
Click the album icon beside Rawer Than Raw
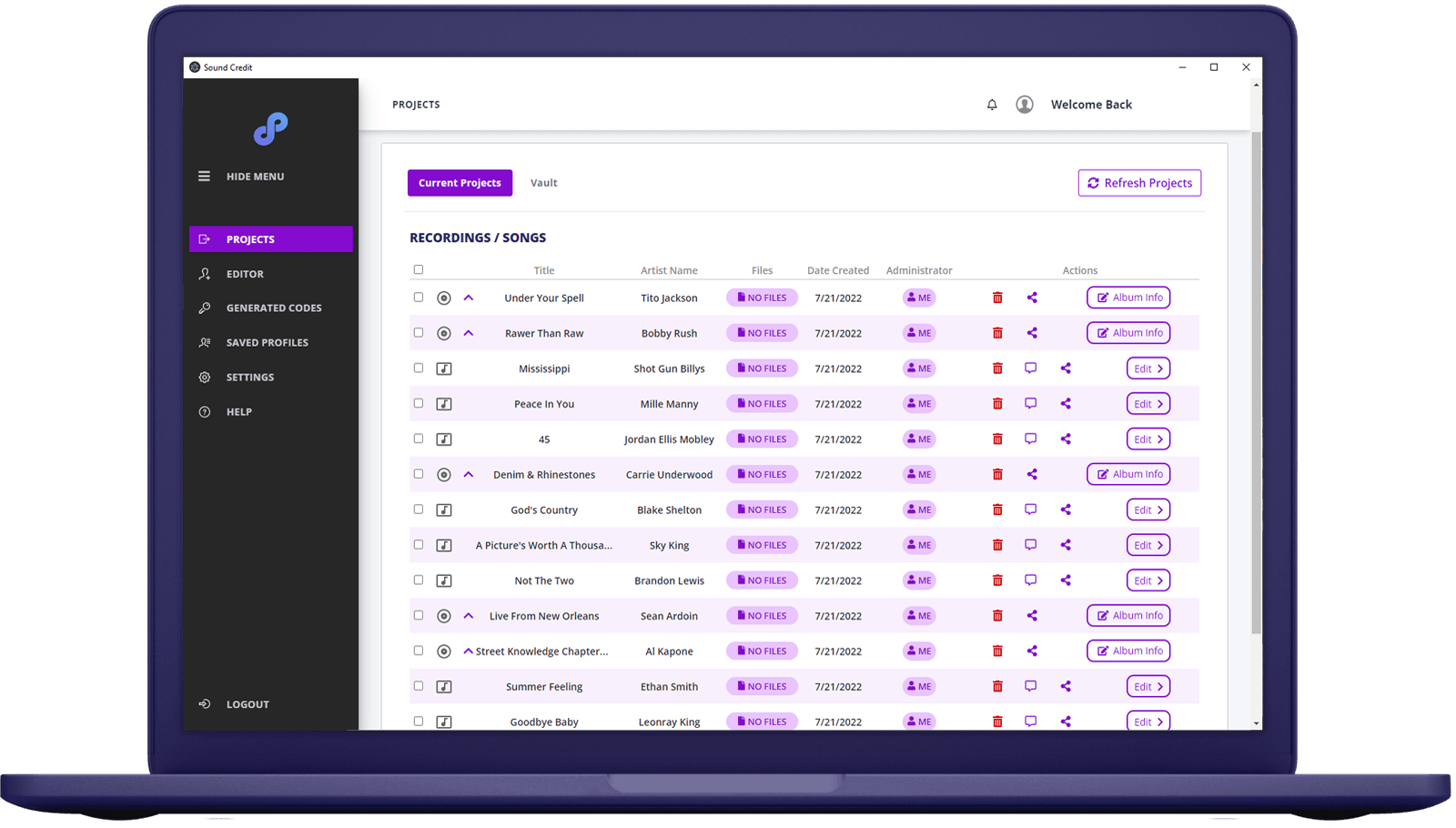click(444, 333)
